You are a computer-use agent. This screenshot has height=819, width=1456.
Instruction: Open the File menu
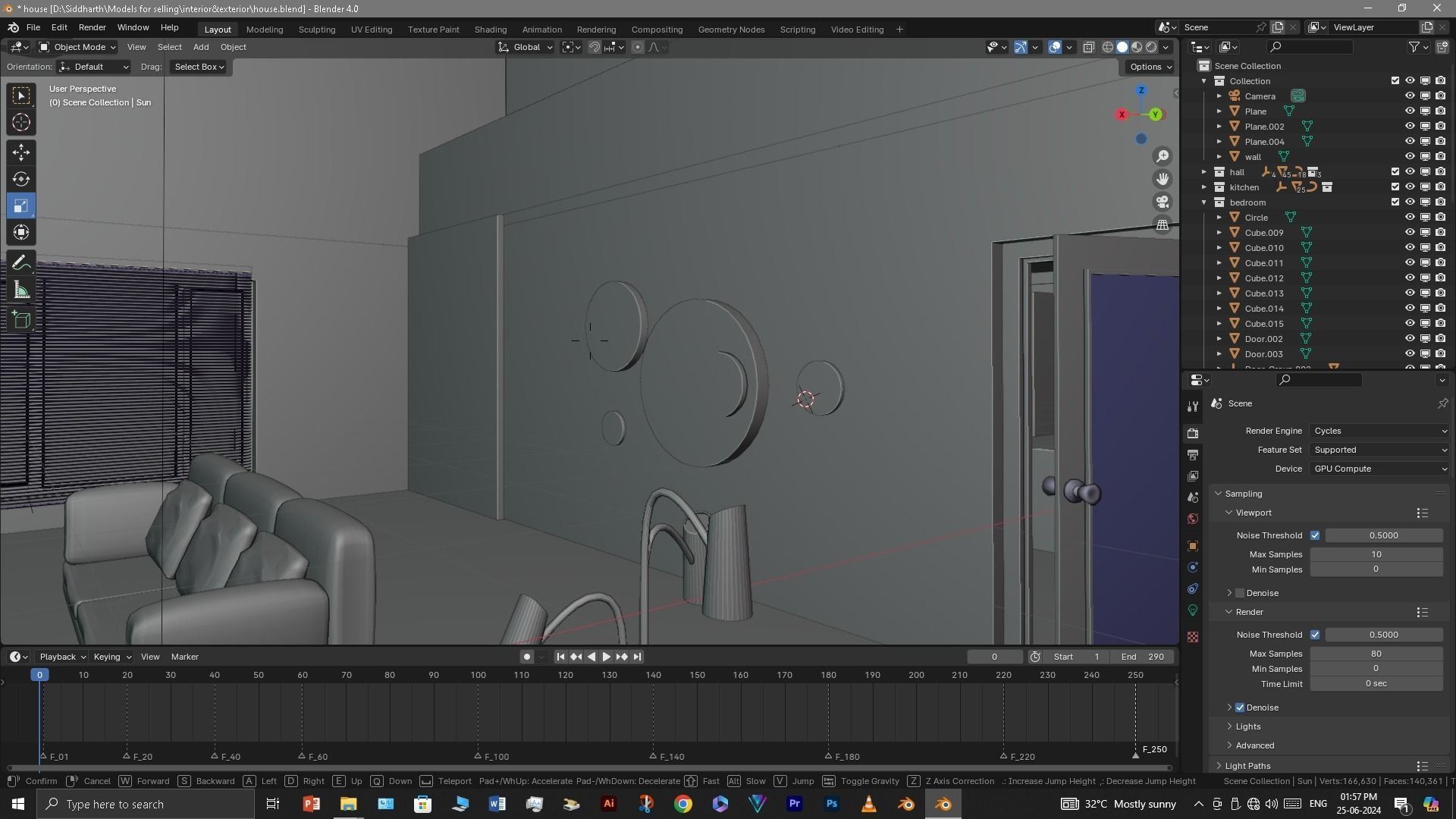click(33, 27)
